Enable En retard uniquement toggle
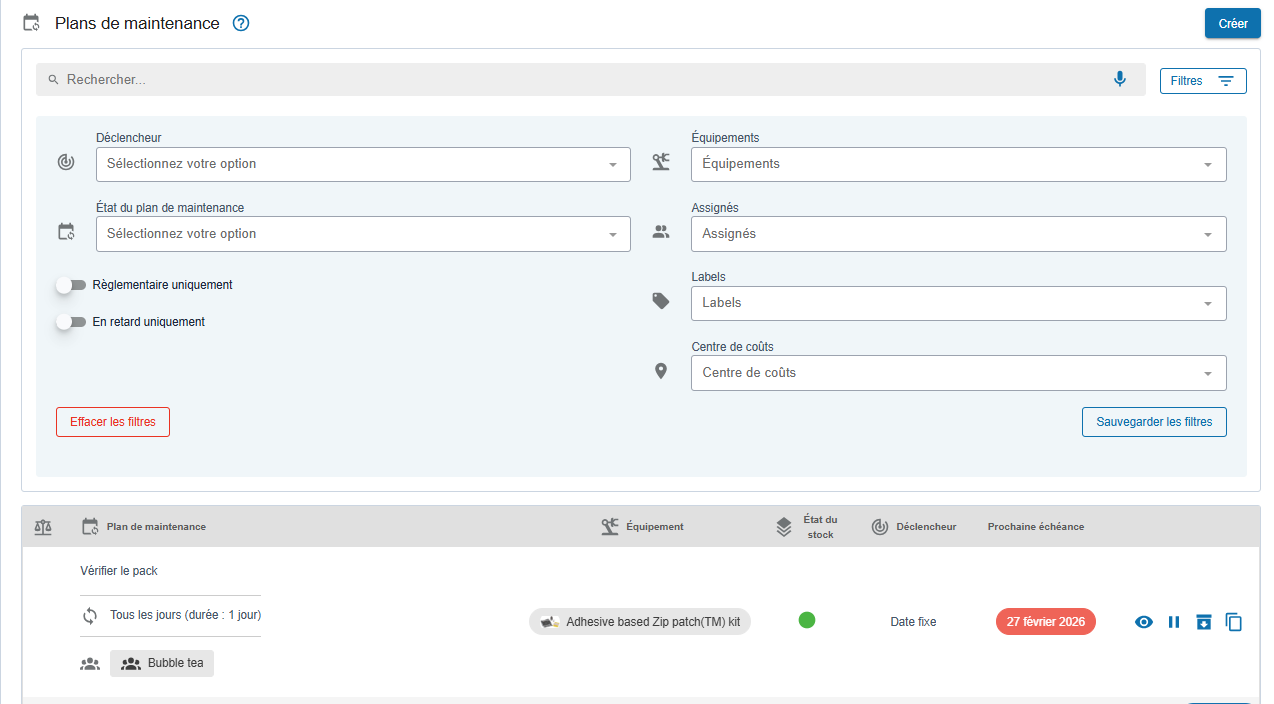 [71, 322]
